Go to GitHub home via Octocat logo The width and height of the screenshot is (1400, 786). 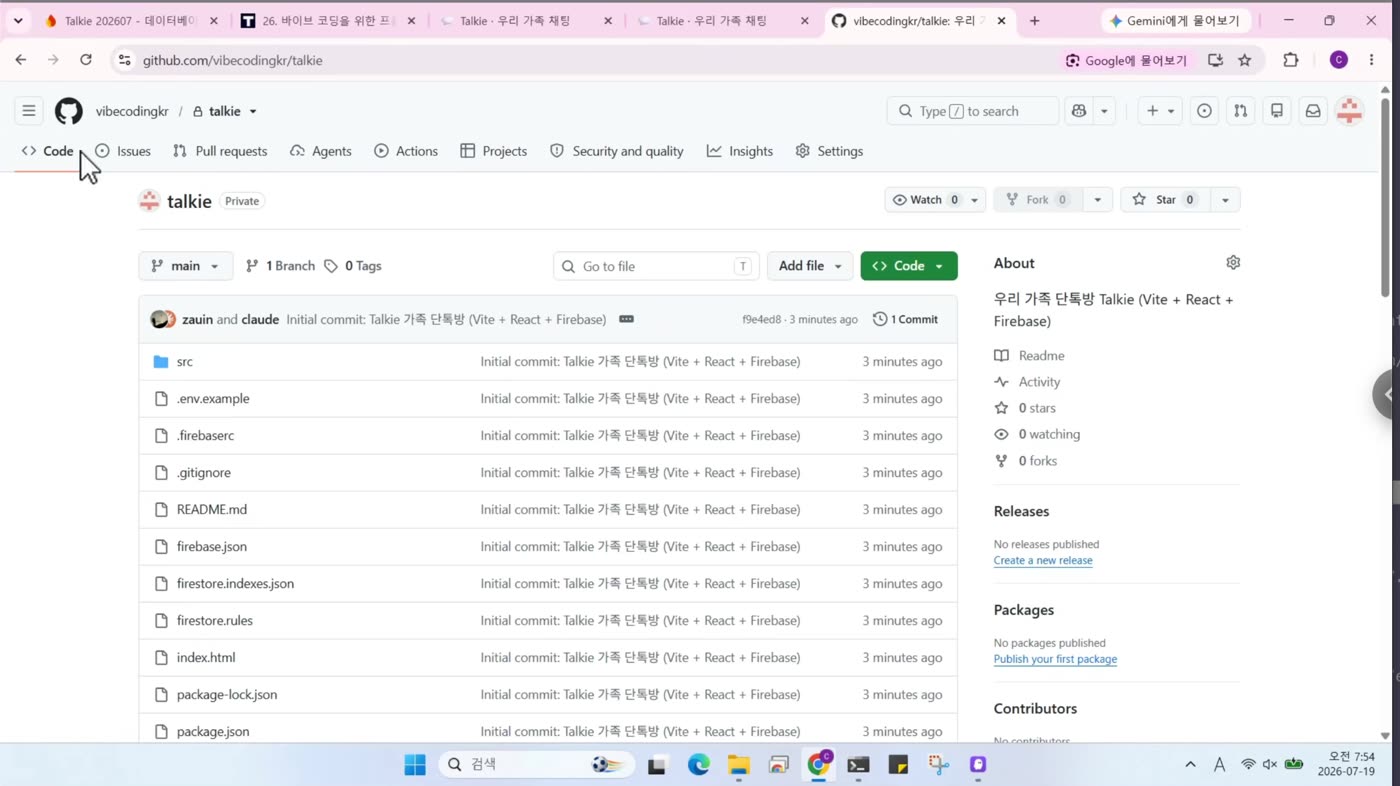click(x=68, y=111)
